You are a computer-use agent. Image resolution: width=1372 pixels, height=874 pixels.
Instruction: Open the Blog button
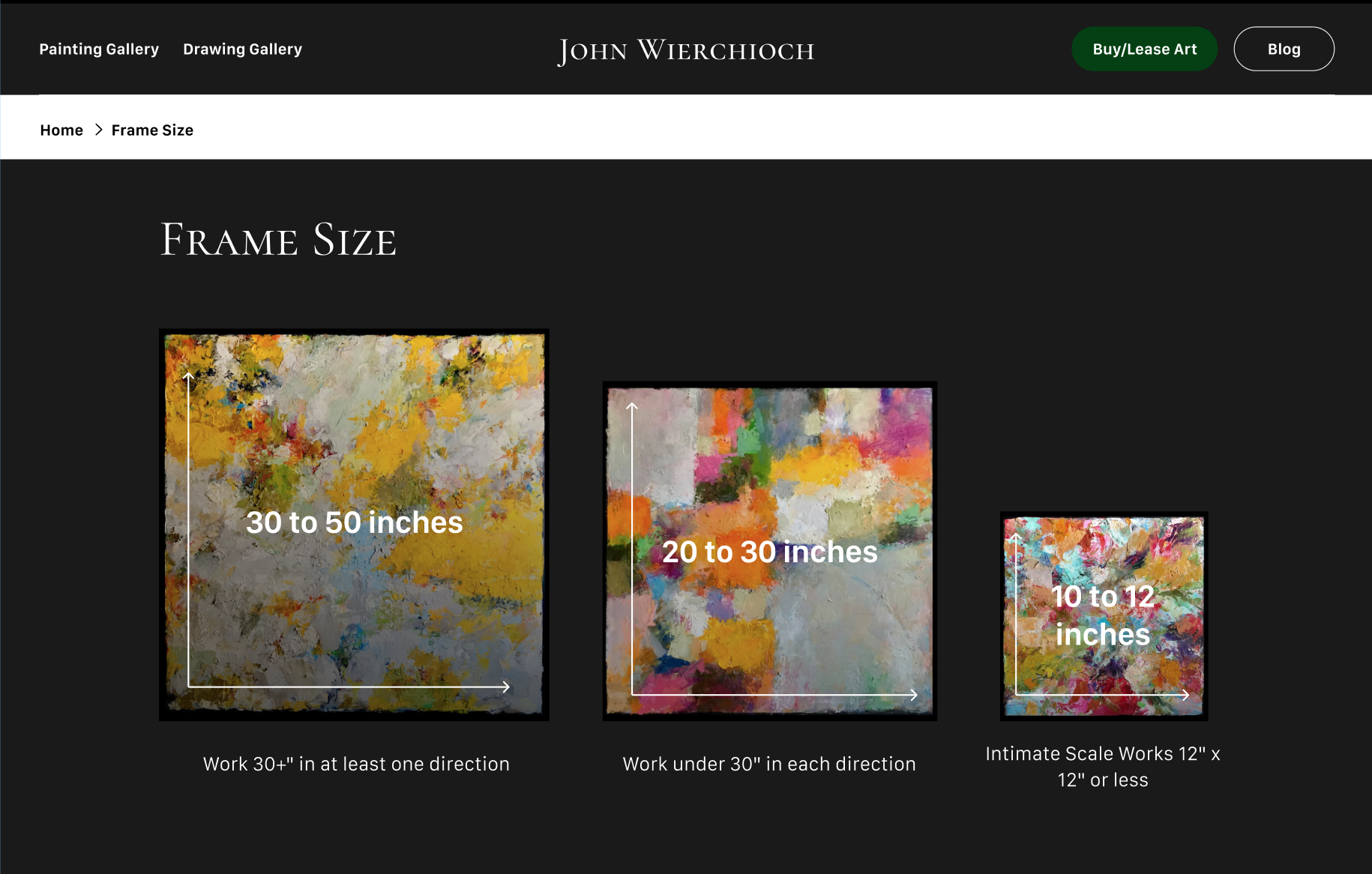pos(1284,49)
